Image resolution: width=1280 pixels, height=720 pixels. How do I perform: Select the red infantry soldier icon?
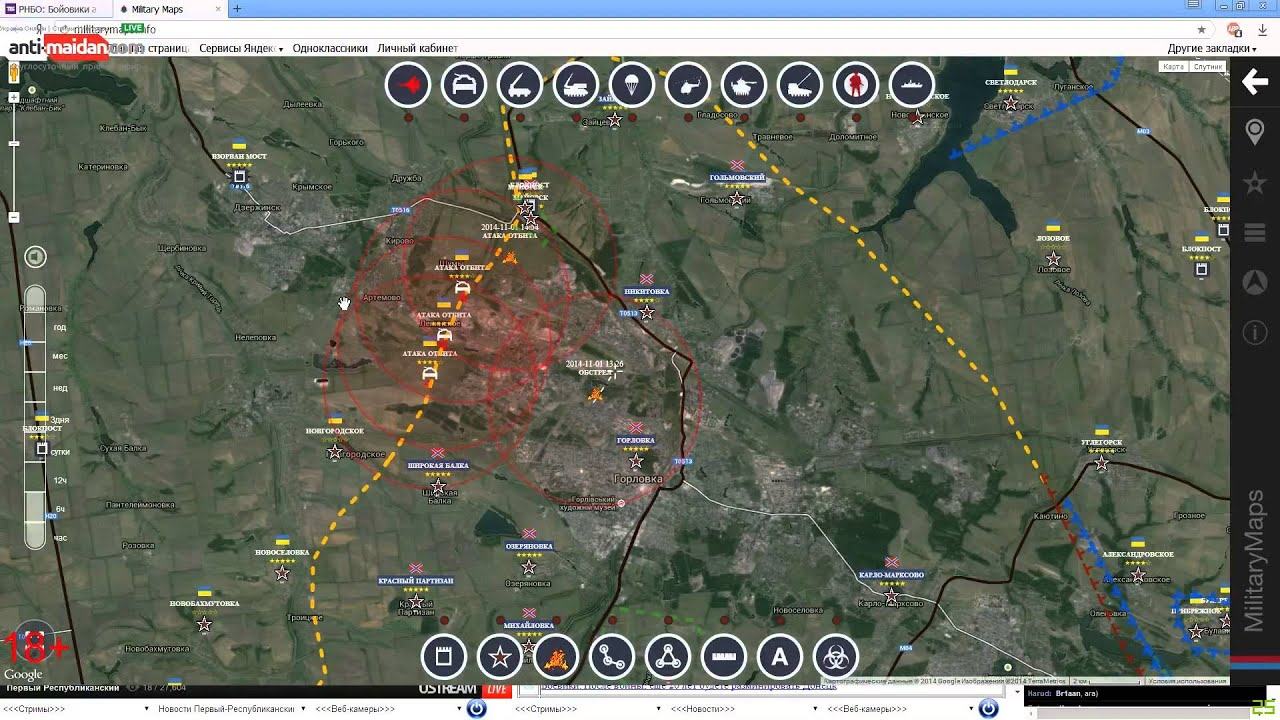pos(855,86)
